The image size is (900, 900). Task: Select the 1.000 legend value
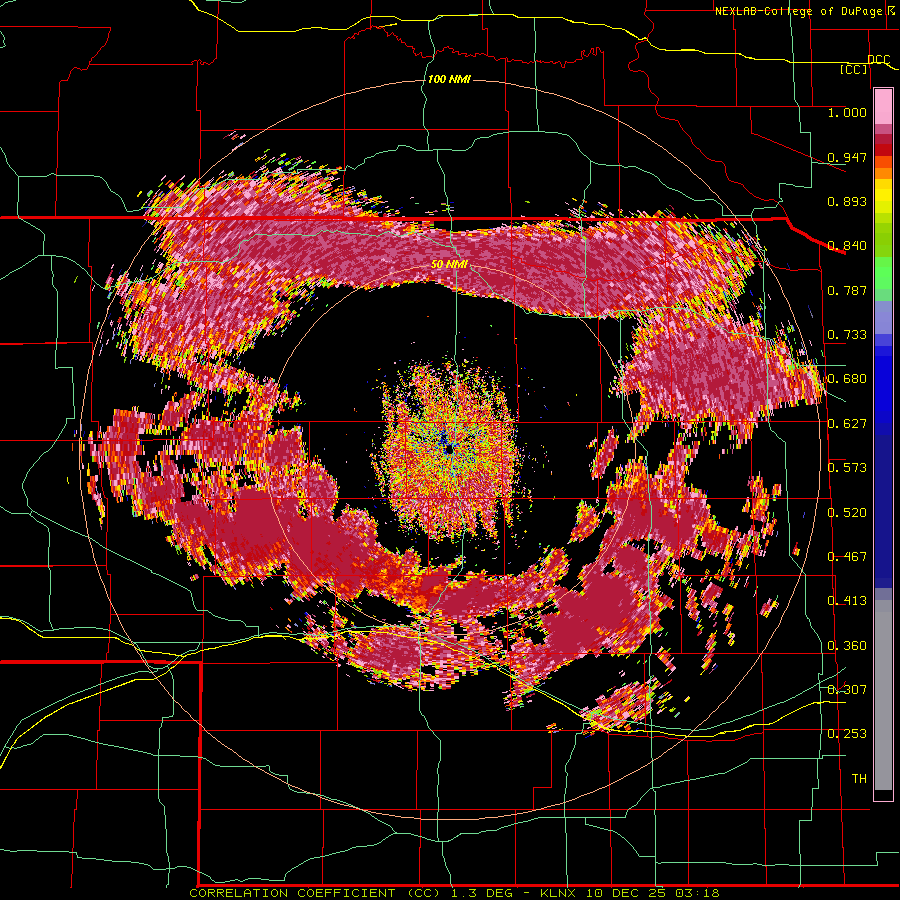847,112
